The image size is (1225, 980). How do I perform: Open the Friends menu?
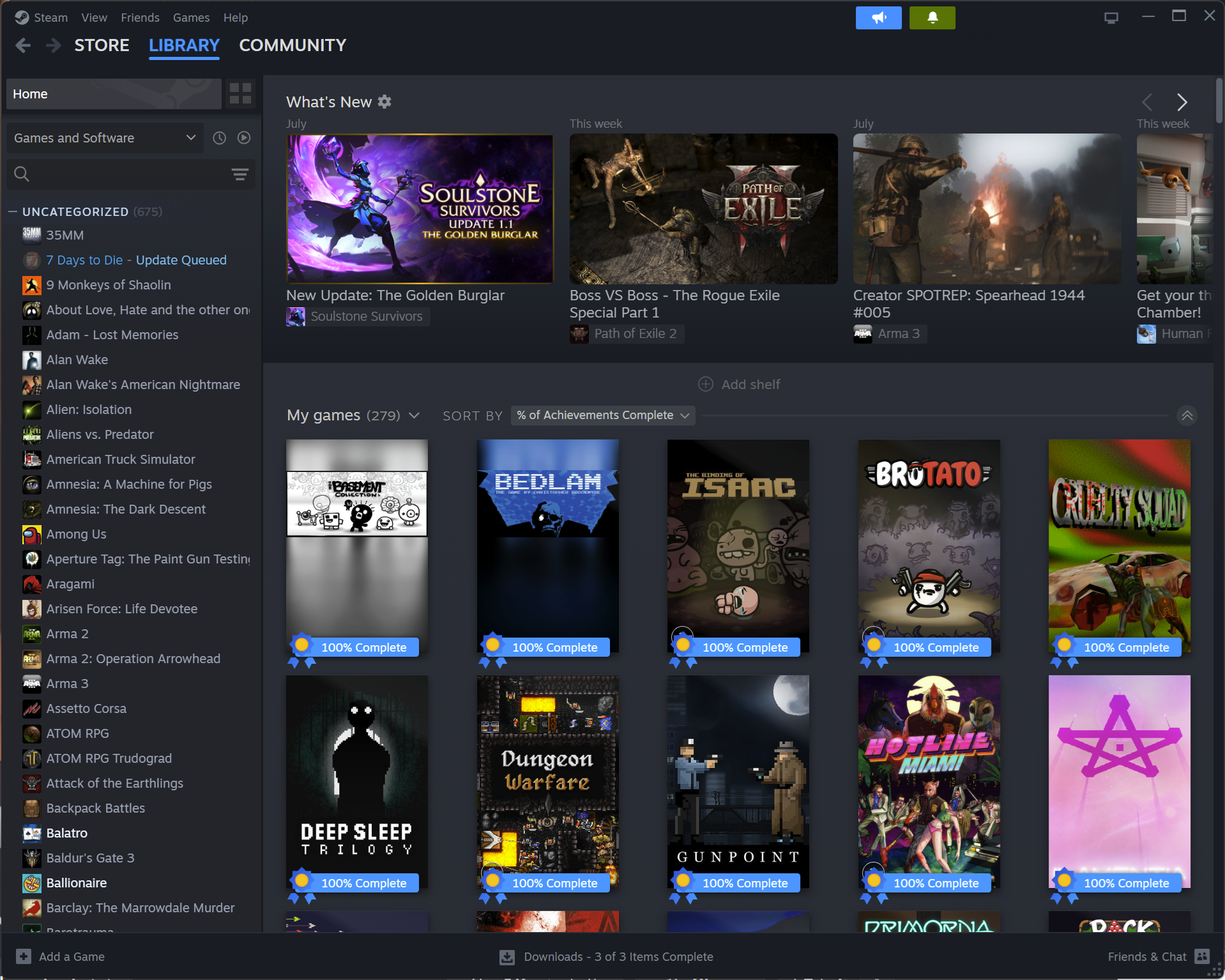[140, 18]
